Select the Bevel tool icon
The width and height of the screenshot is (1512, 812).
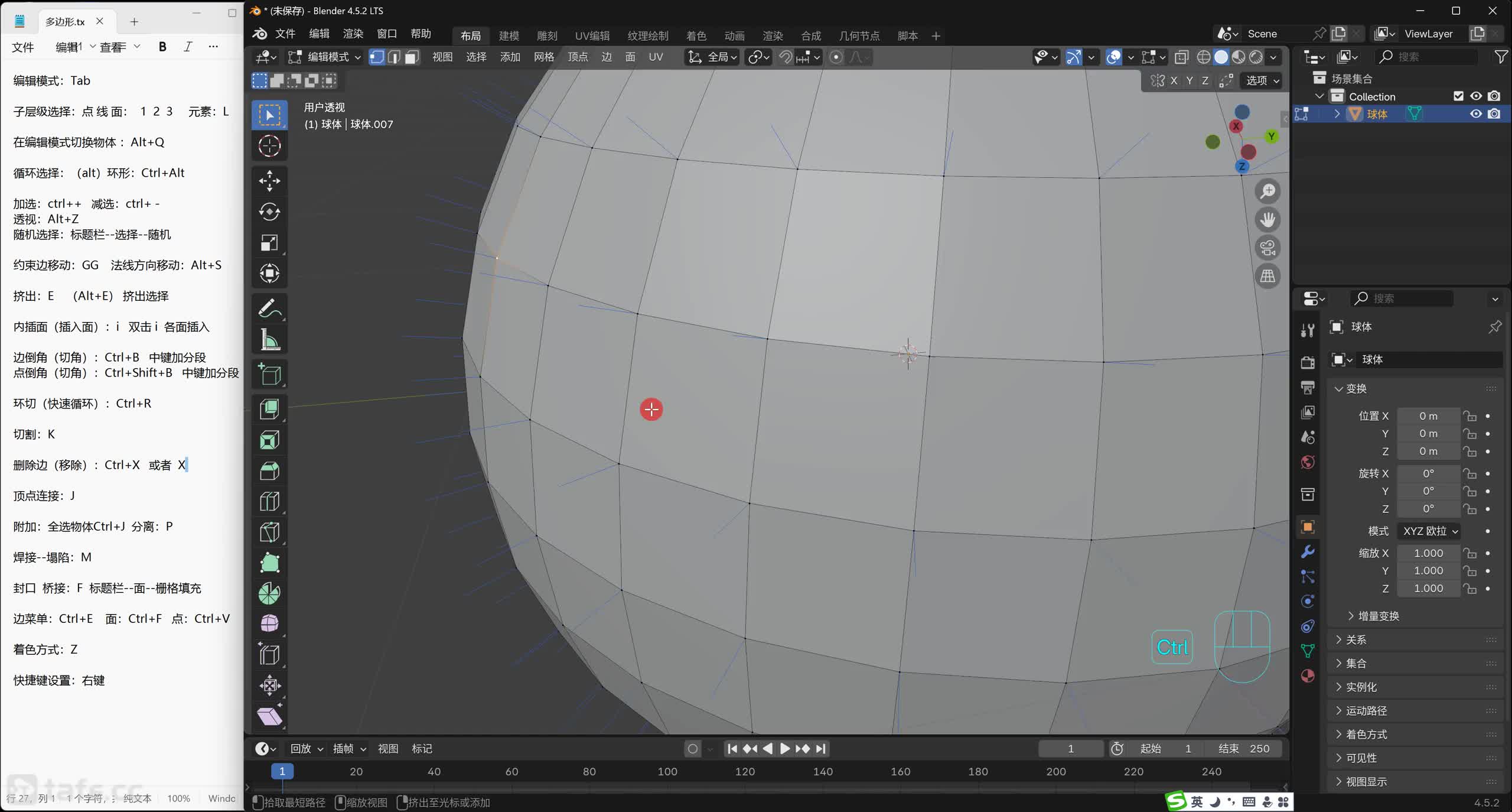click(x=269, y=471)
